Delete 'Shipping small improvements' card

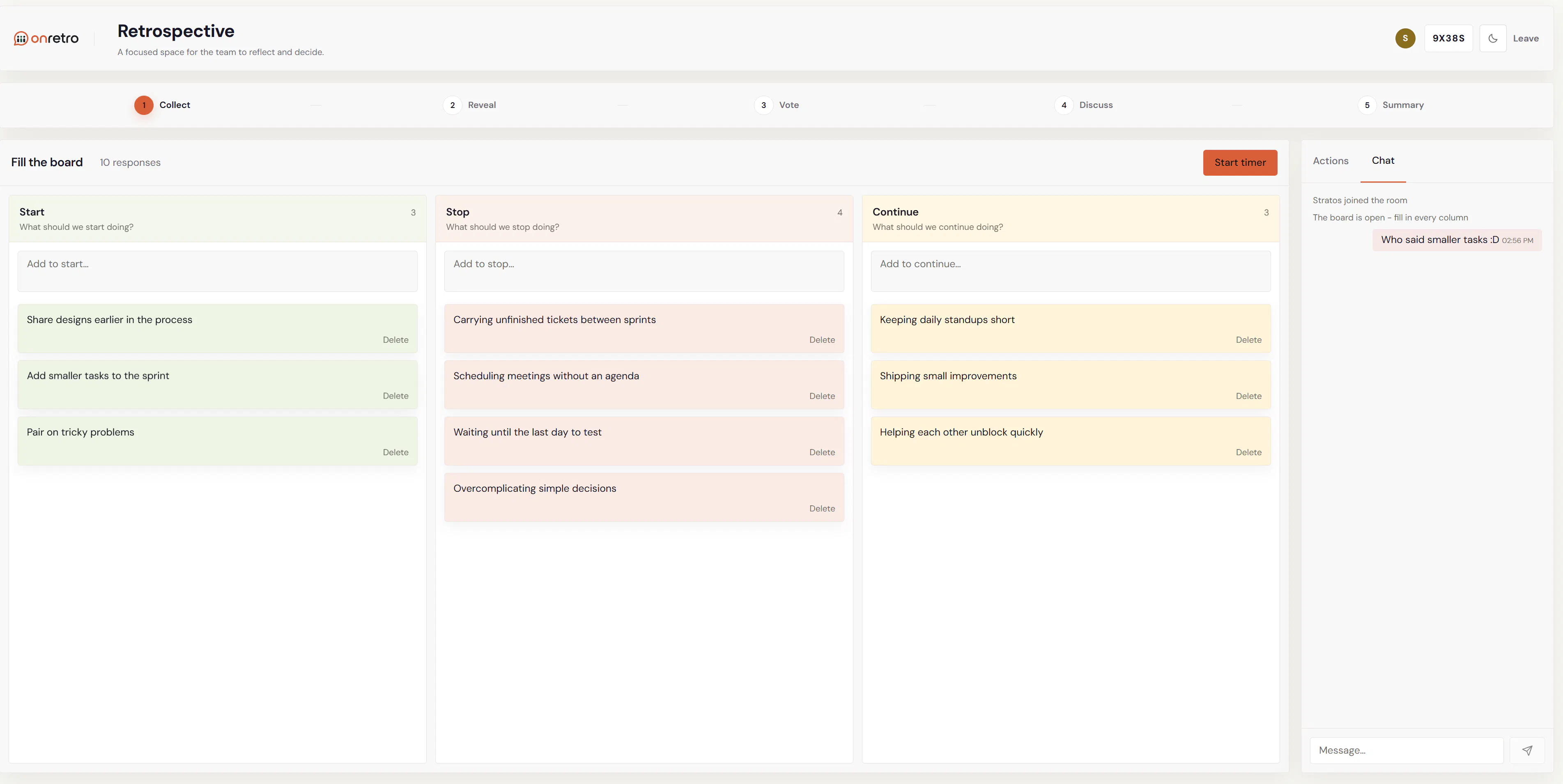(x=1249, y=396)
